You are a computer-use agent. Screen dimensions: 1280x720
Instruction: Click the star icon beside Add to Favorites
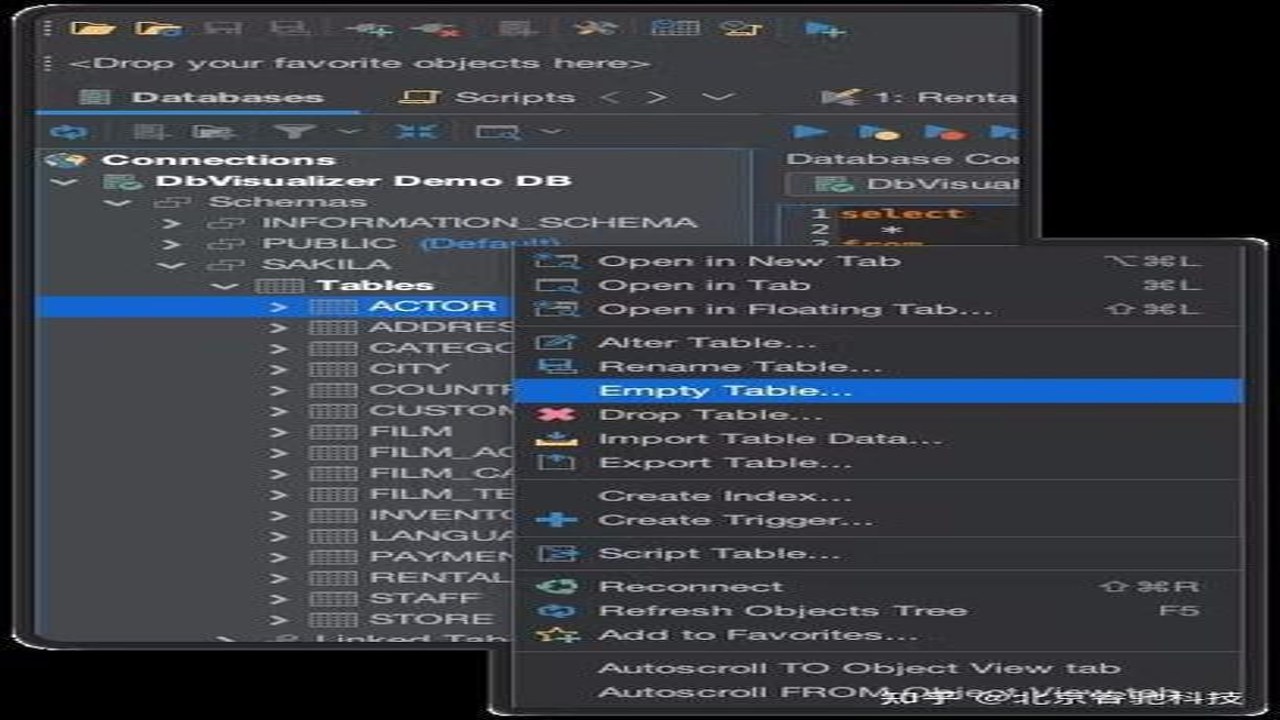point(557,635)
